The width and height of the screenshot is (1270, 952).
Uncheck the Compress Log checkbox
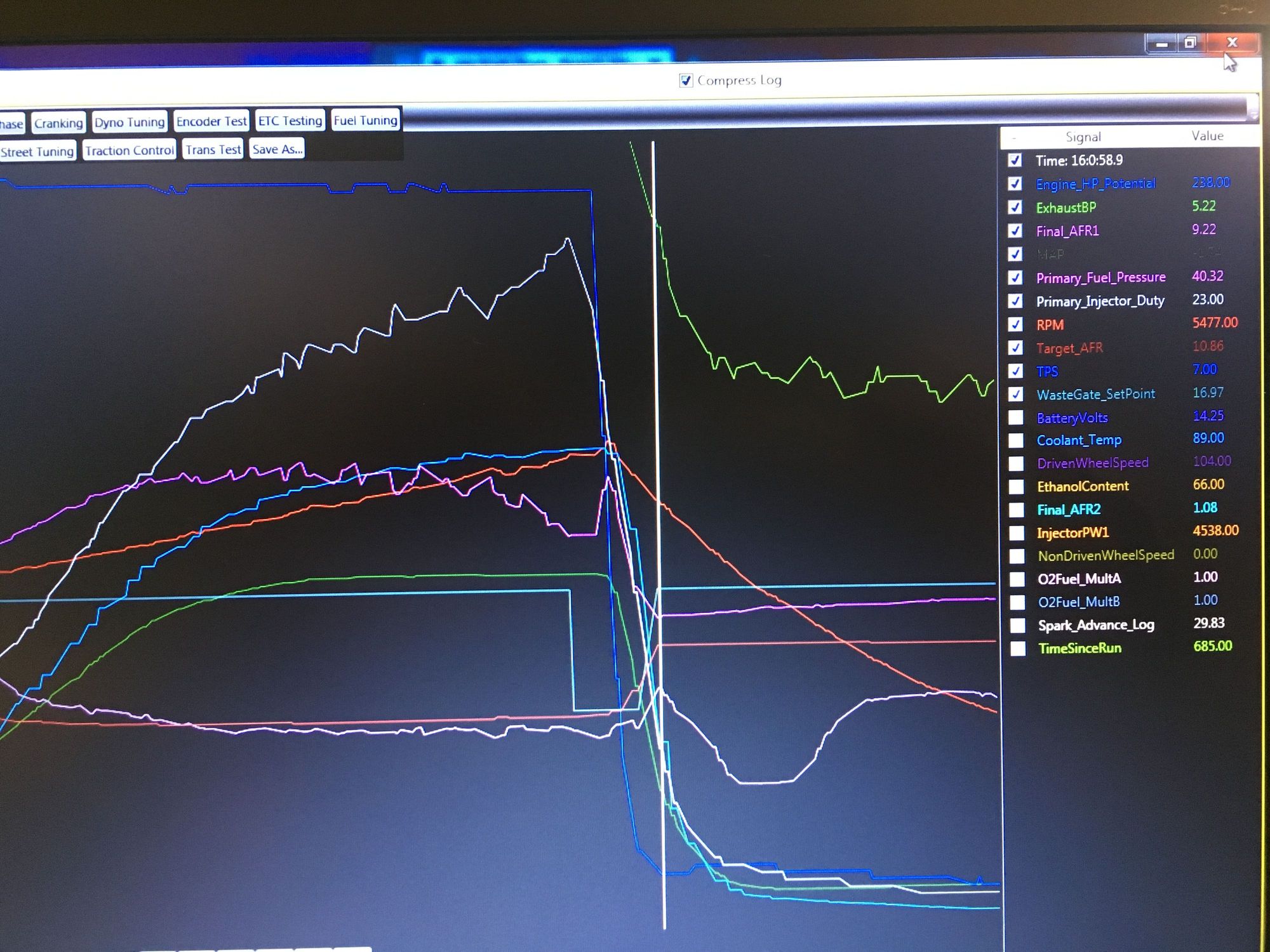point(686,81)
